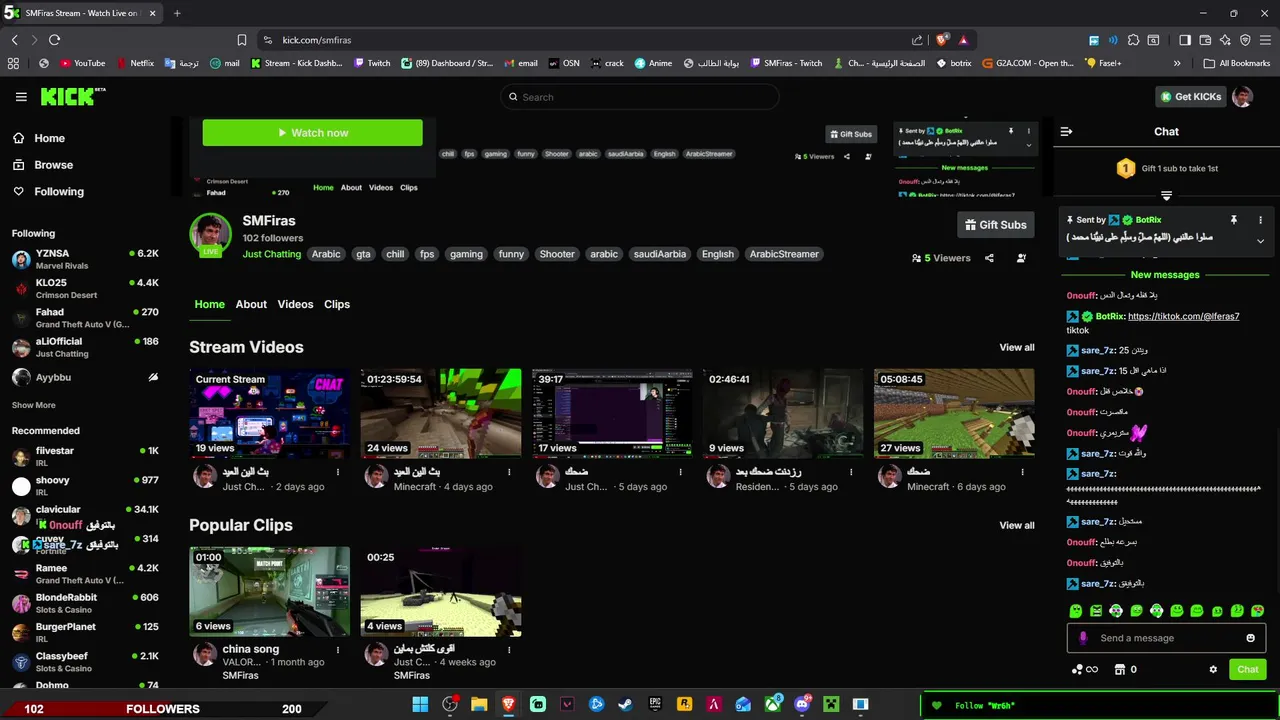This screenshot has width=1280, height=720.
Task: Switch to the Clips tab
Action: coord(337,304)
